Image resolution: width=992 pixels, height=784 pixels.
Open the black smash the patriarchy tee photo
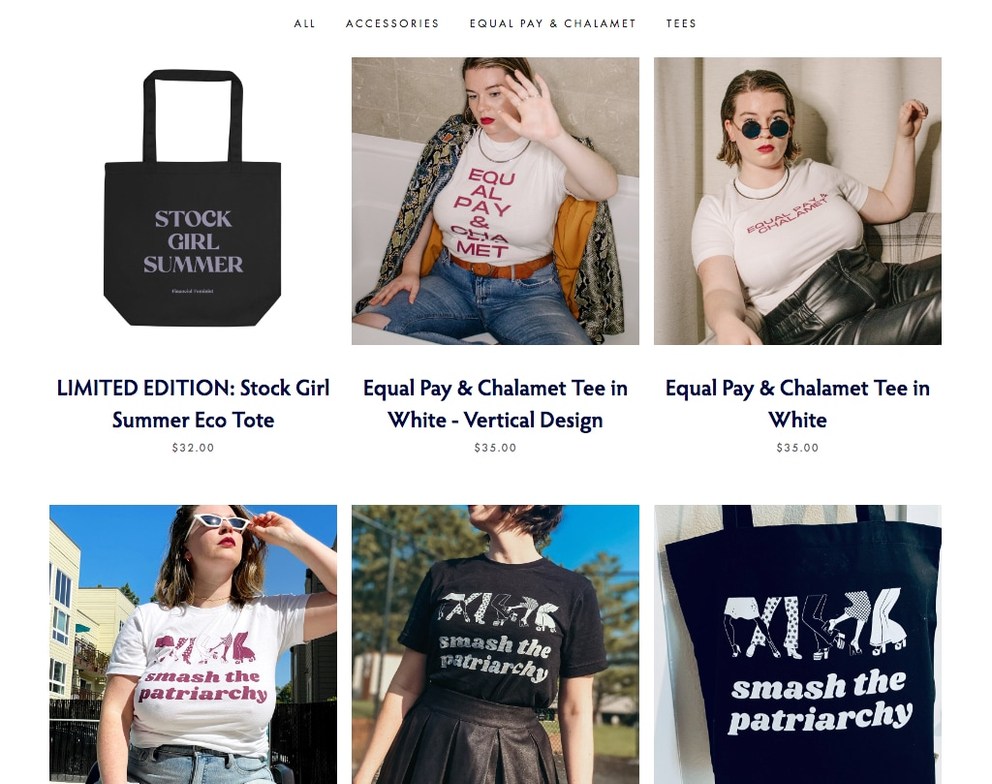(495, 644)
